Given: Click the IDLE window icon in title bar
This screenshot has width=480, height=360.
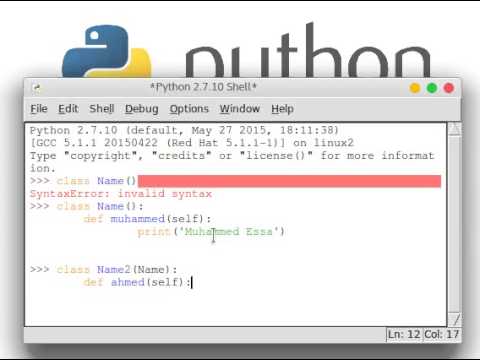Looking at the screenshot, I should click(x=37, y=88).
